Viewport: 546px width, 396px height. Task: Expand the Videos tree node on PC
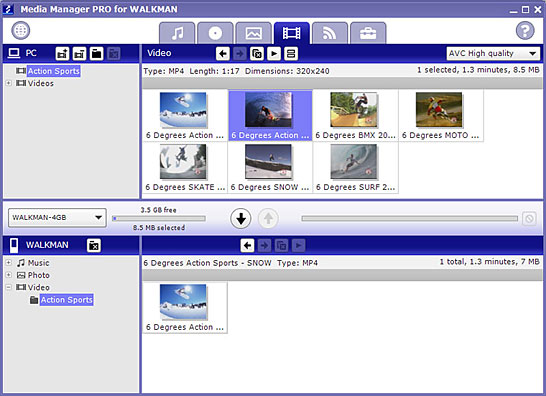[x=9, y=83]
